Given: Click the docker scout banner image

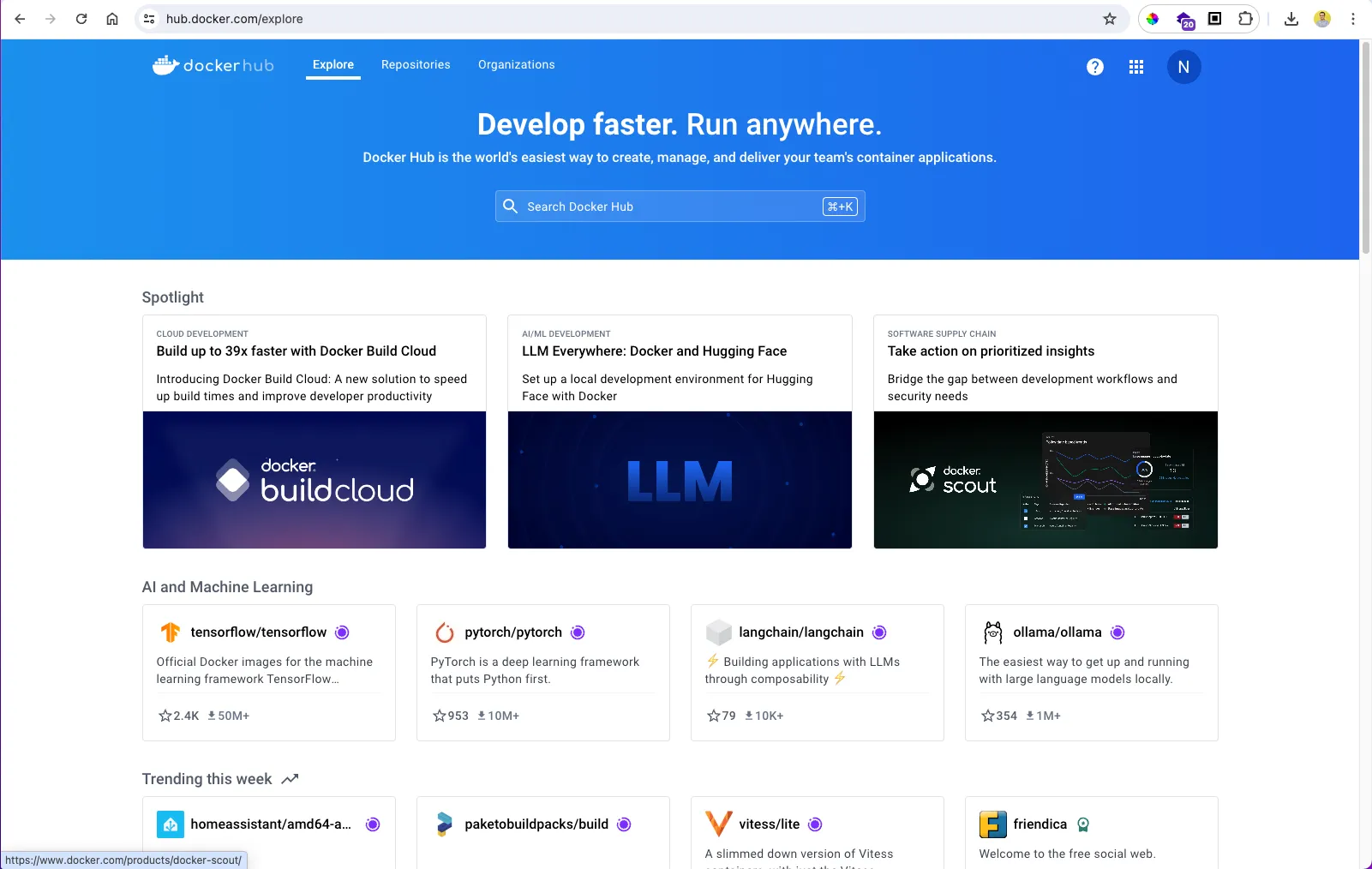Looking at the screenshot, I should pos(1045,480).
